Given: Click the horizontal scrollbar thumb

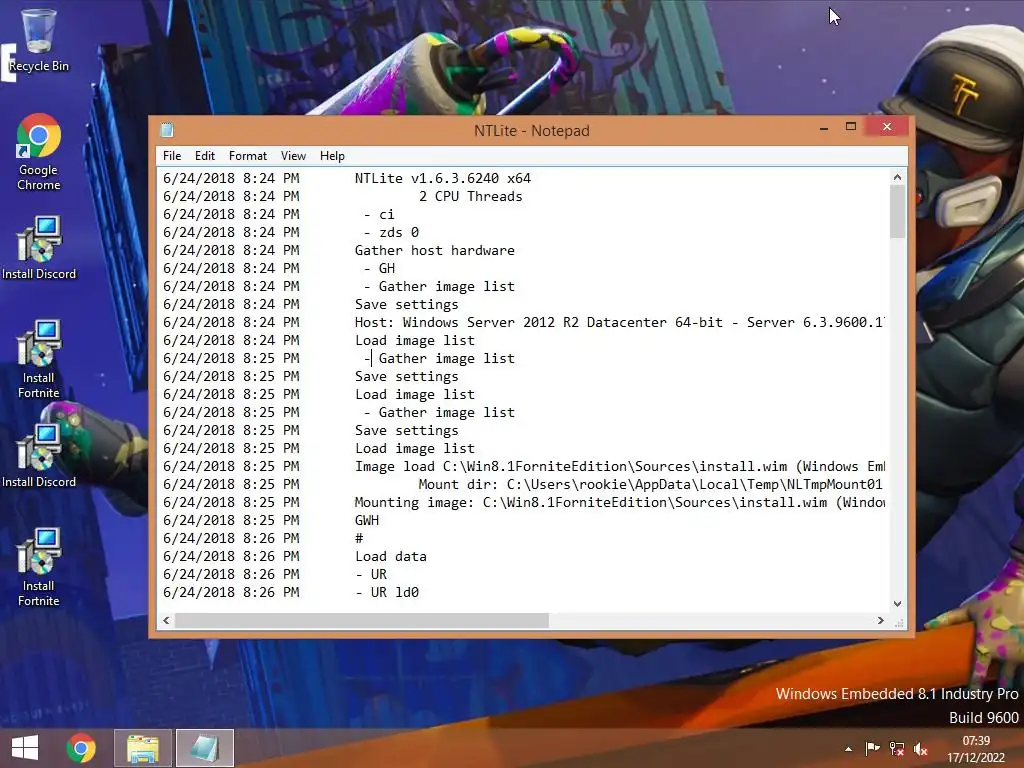Looking at the screenshot, I should [x=362, y=620].
